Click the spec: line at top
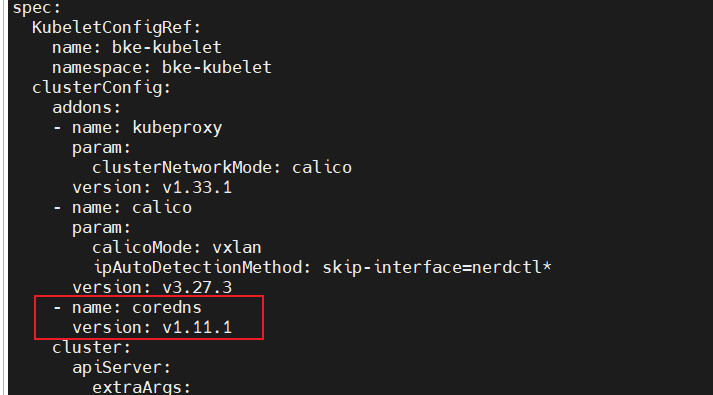The image size is (713, 395). [x=37, y=8]
